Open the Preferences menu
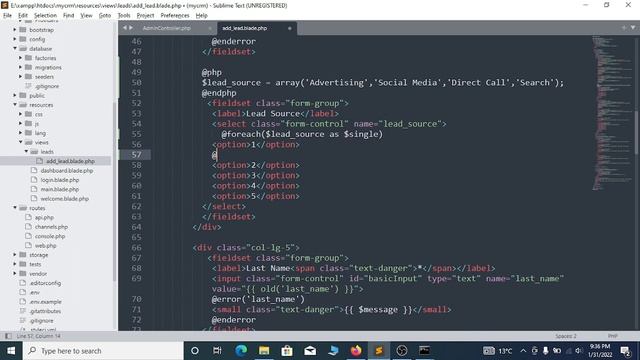Screen dimensions: 640x360 (x=175, y=16)
